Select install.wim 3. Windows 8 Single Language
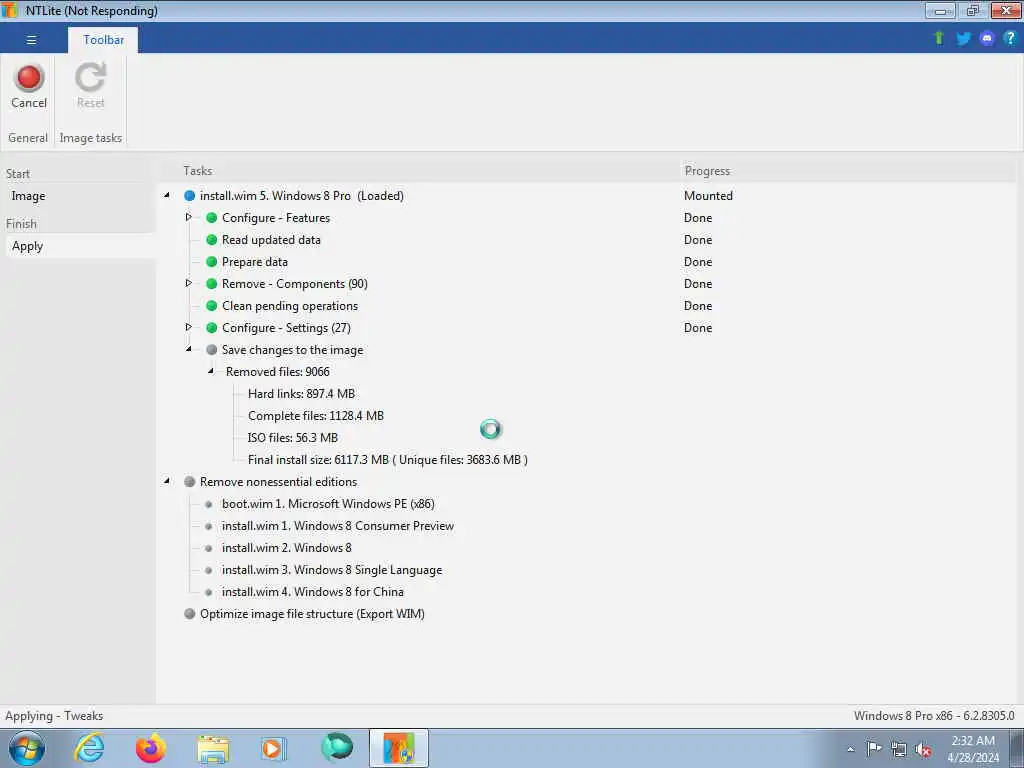 click(x=332, y=570)
